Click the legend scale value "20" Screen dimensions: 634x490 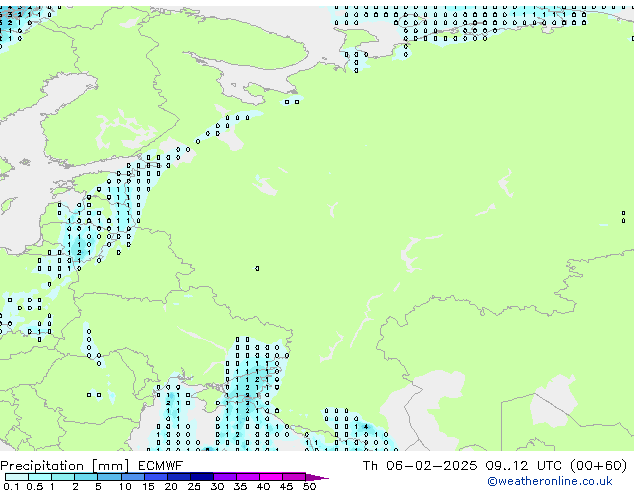coord(171,486)
